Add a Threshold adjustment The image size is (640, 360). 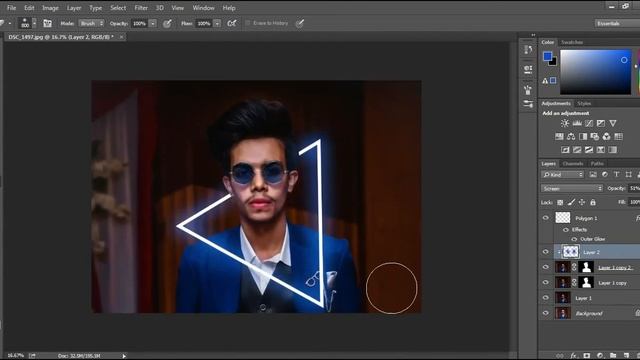tap(589, 150)
